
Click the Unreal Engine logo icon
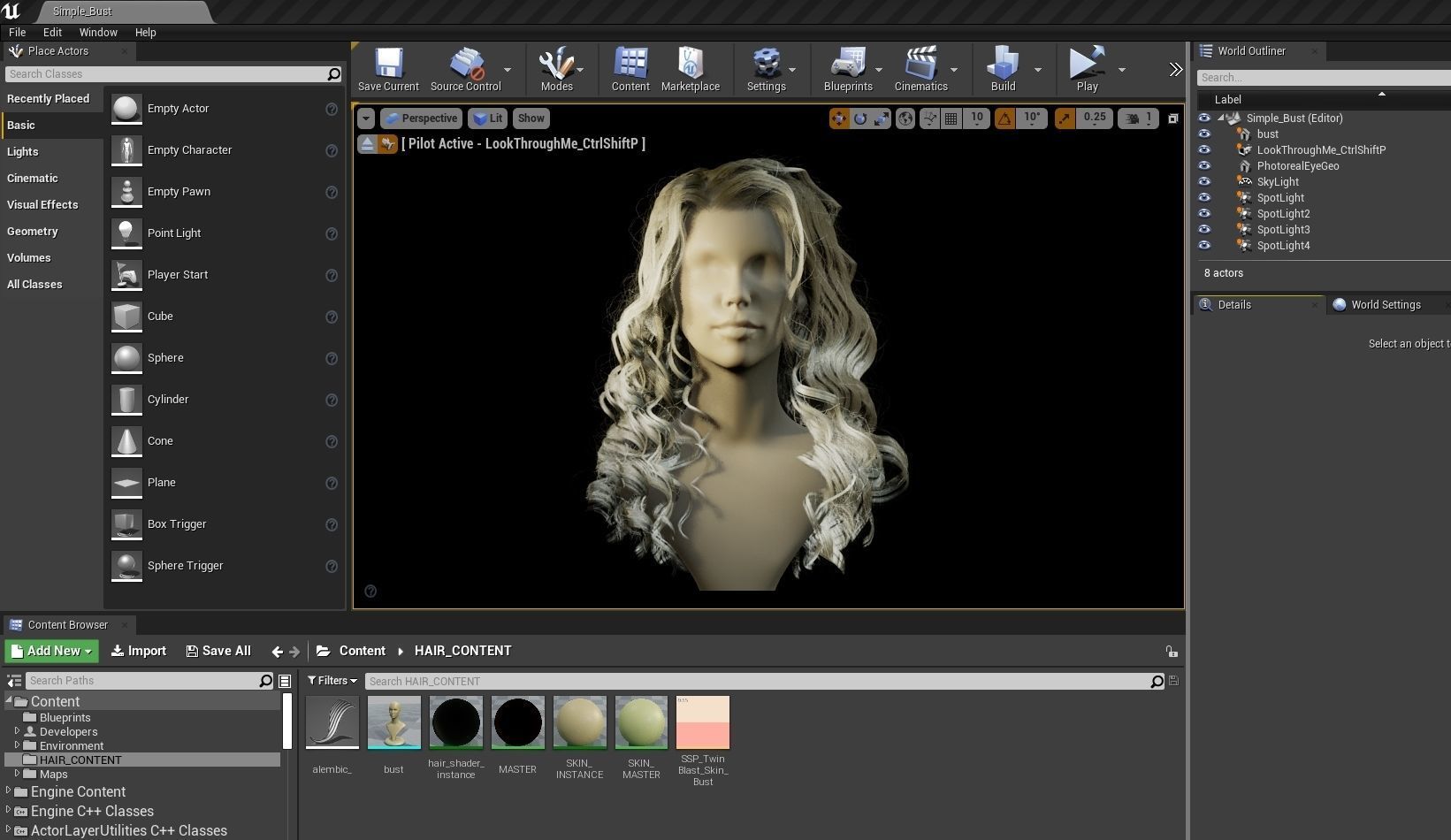(11, 11)
